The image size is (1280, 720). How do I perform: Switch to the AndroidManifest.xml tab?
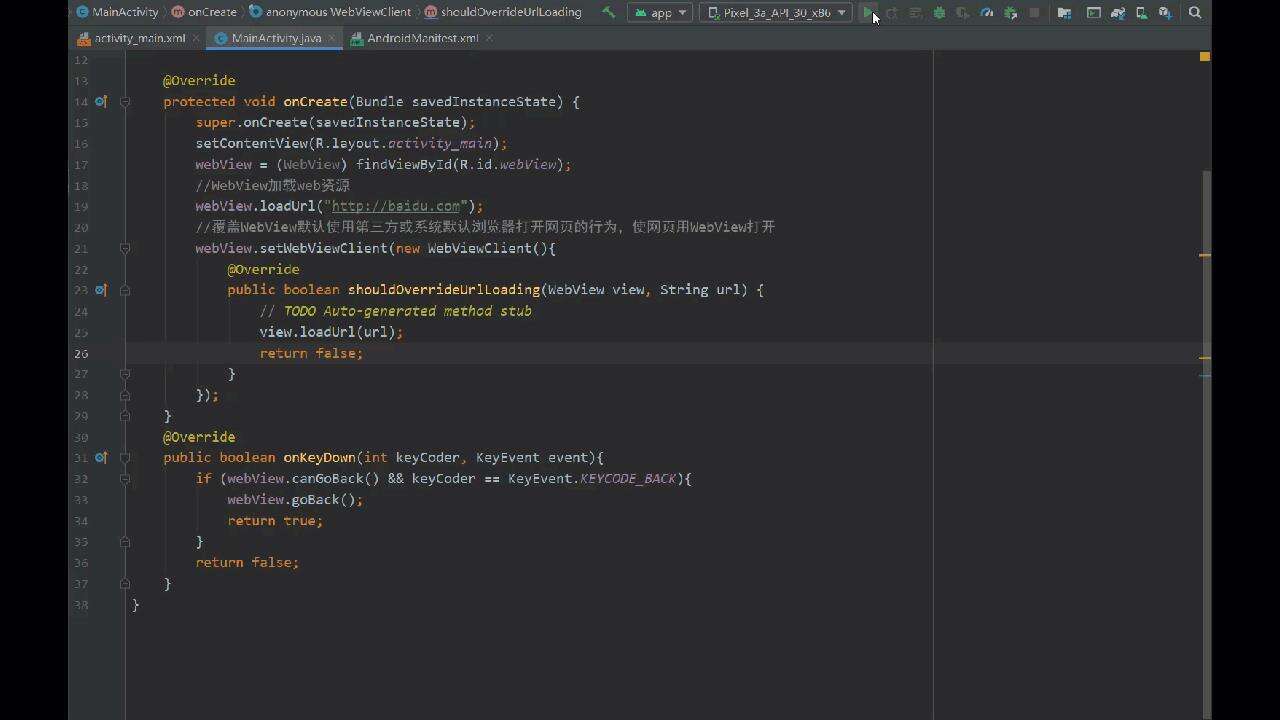(x=423, y=38)
